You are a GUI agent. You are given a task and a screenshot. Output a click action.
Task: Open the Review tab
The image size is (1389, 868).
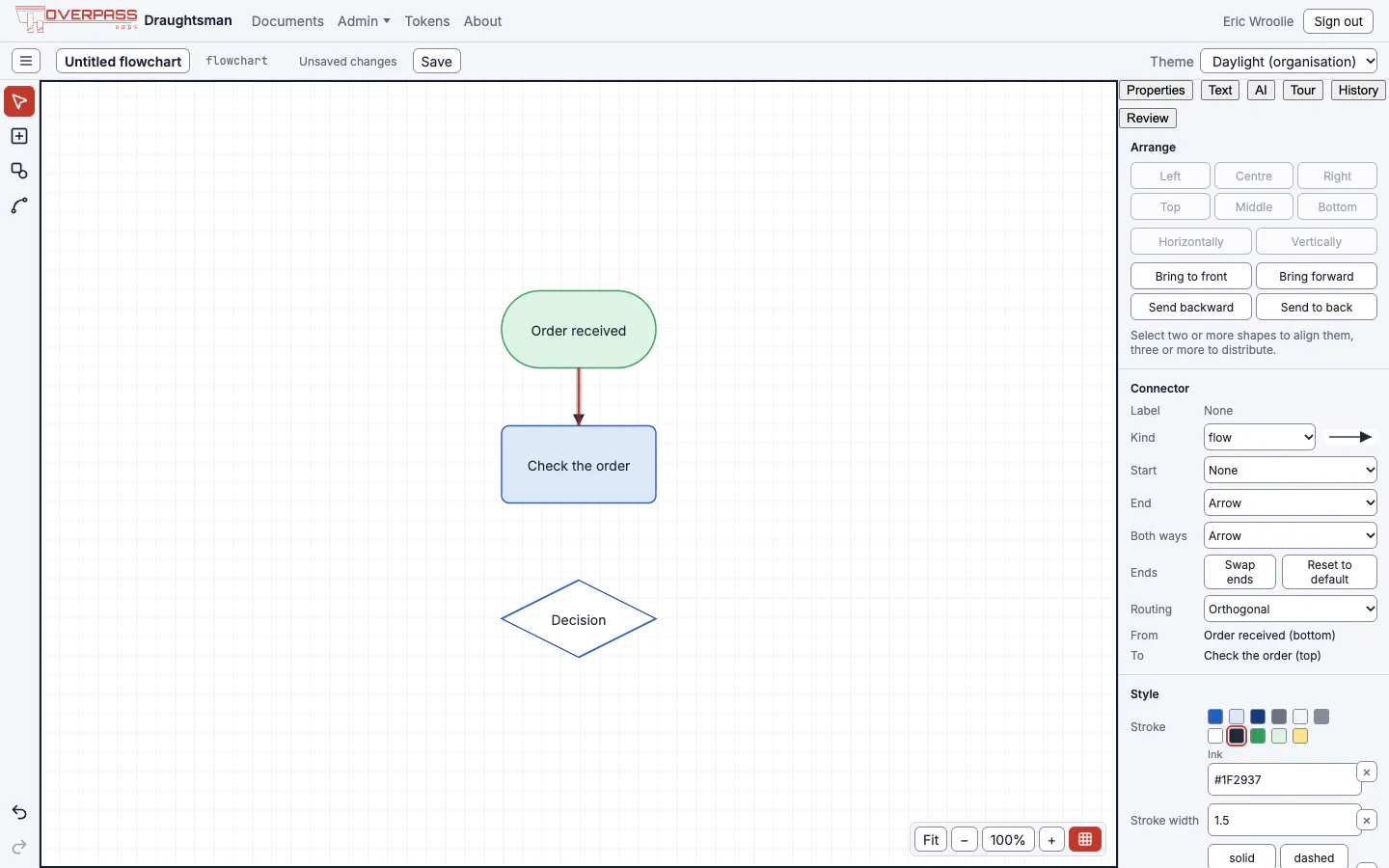pyautogui.click(x=1148, y=118)
